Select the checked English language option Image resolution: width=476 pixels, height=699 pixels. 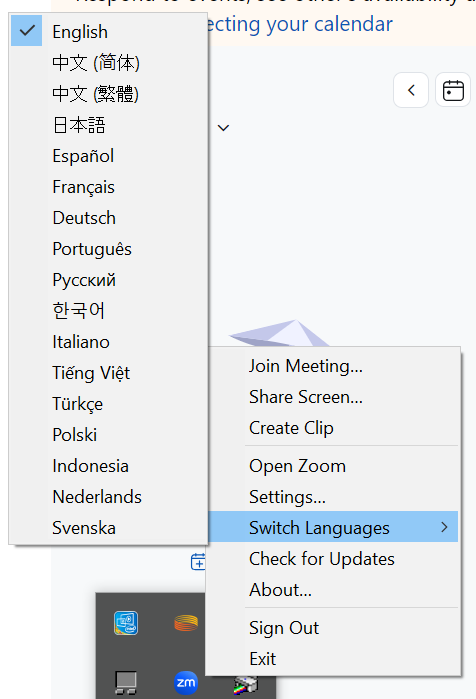coord(109,31)
